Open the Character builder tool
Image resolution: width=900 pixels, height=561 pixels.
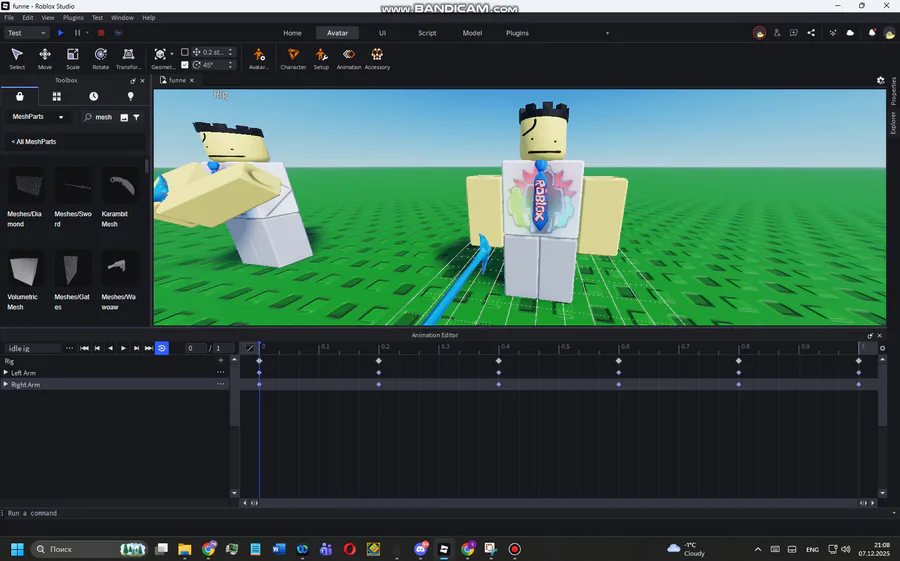[293, 59]
